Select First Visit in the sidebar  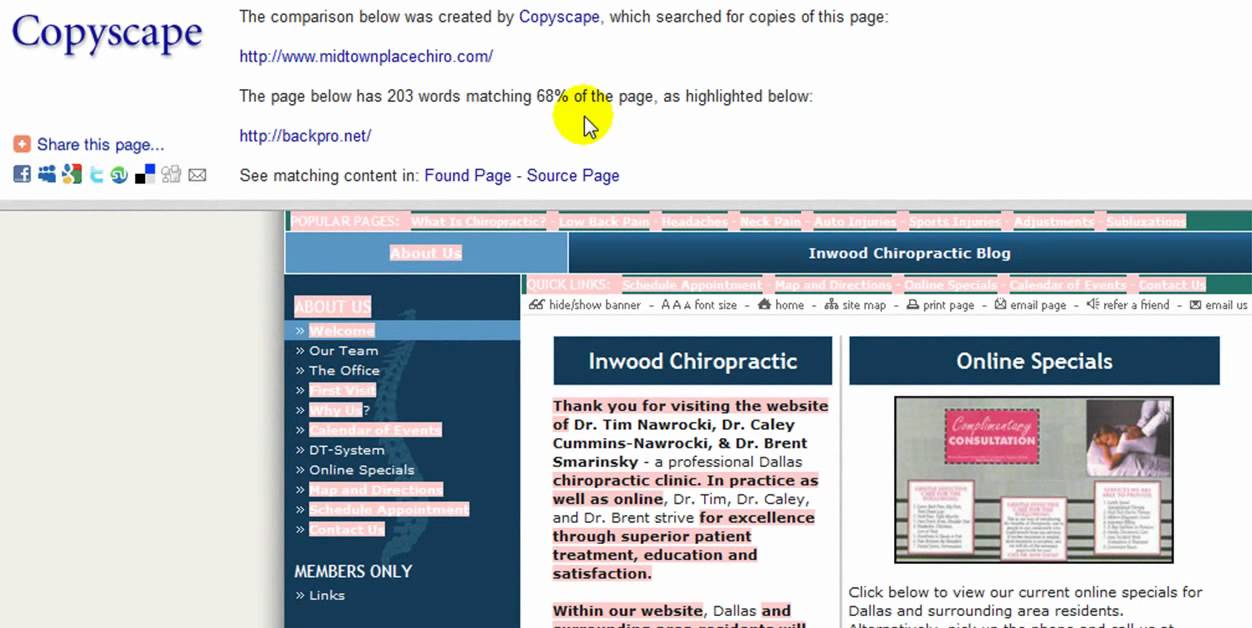tap(342, 390)
